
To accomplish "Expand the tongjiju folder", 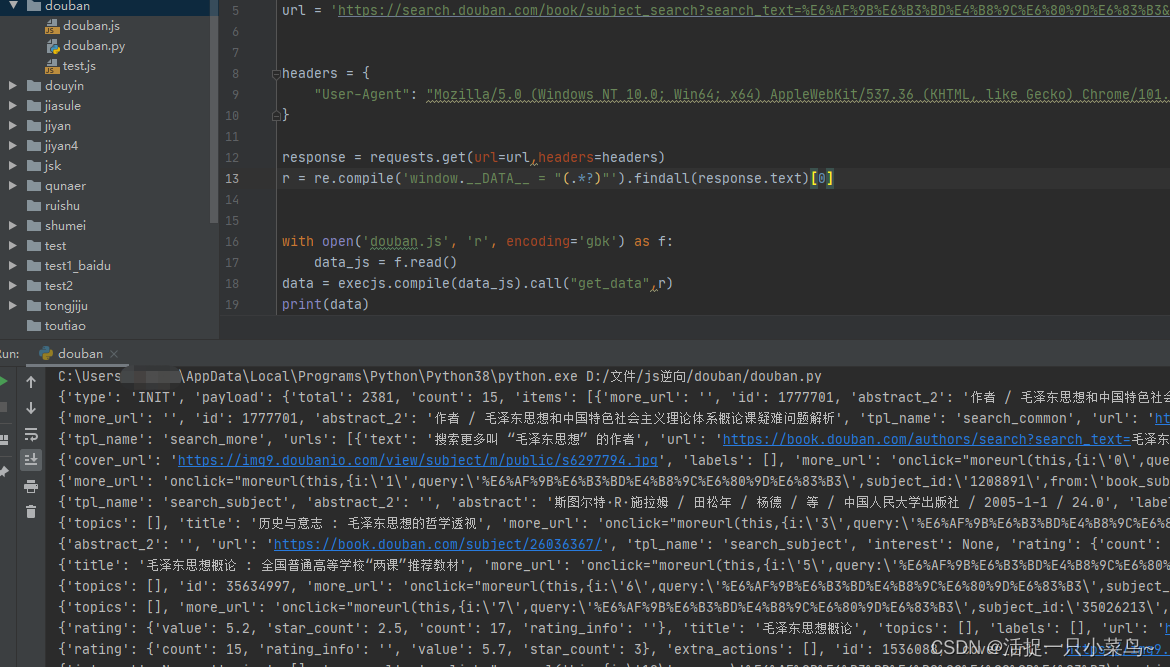I will tap(13, 306).
